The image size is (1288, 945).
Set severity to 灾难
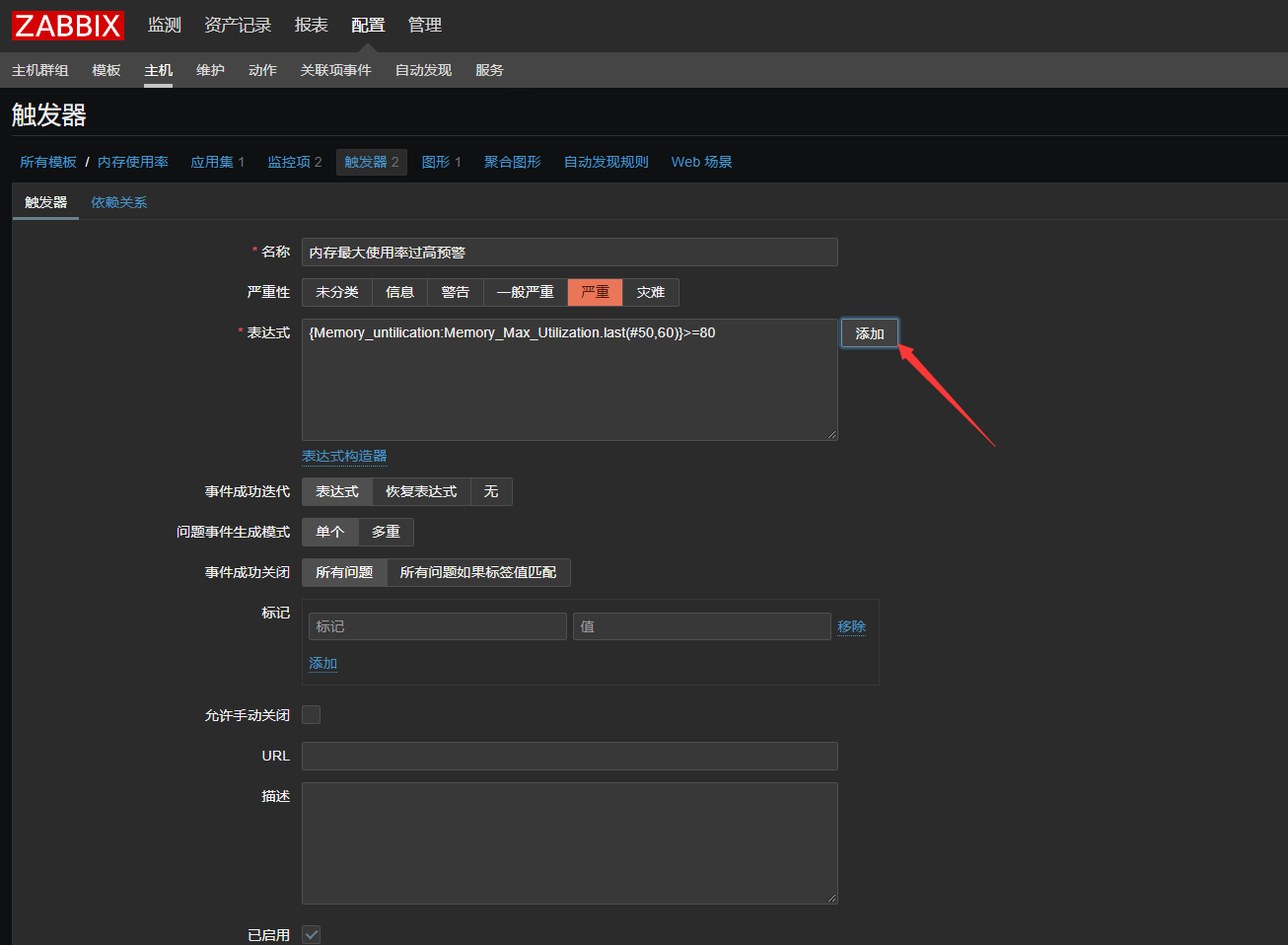pyautogui.click(x=651, y=292)
